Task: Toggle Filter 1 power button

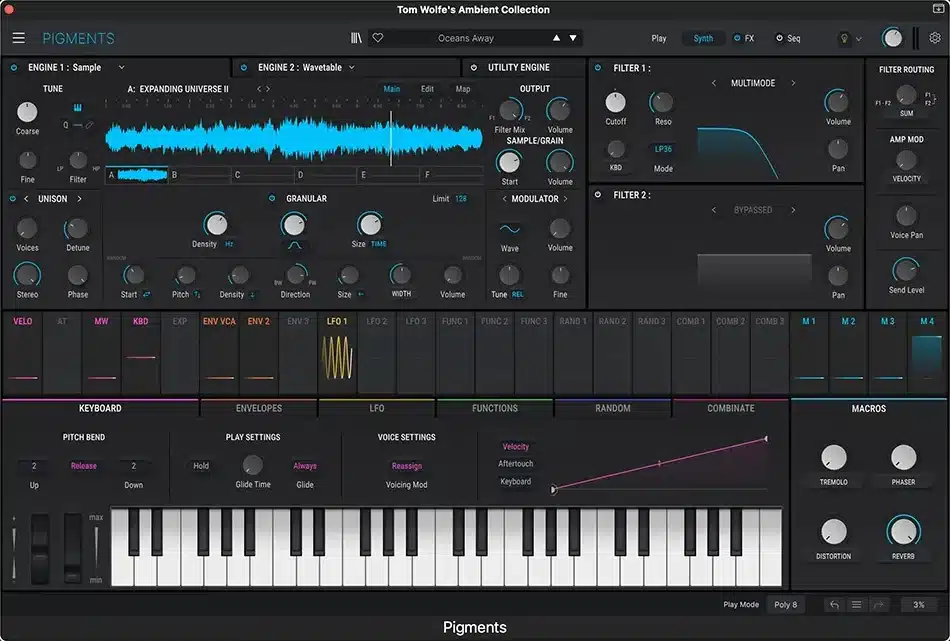Action: tap(598, 68)
